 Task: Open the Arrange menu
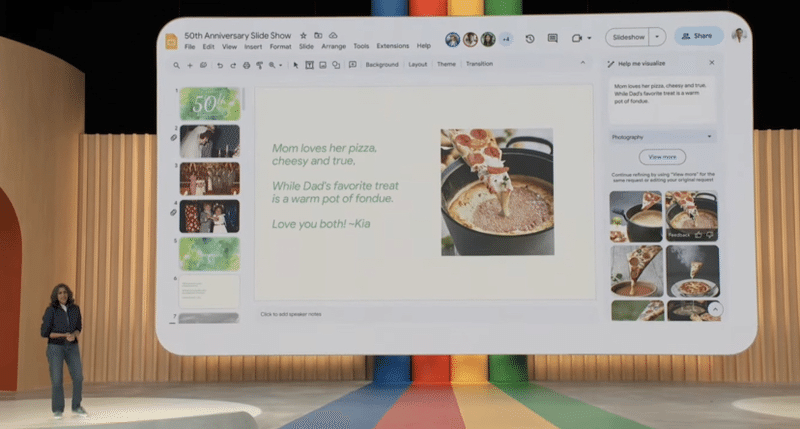click(x=334, y=46)
